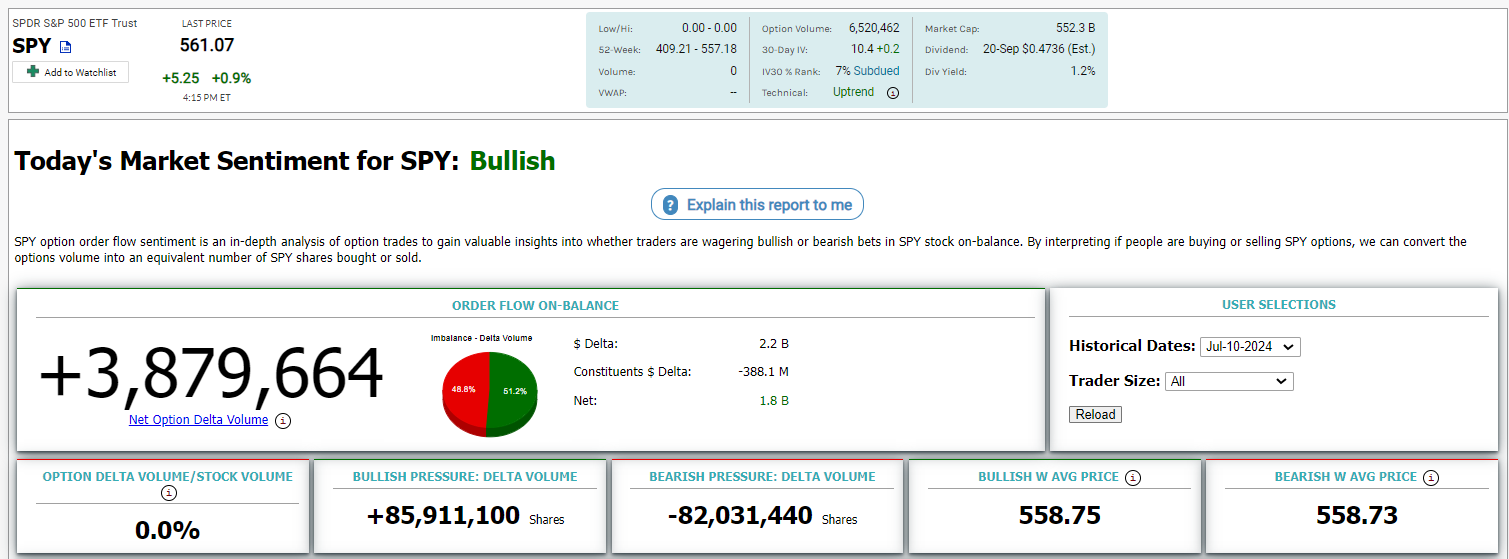Click the User Selections heading

[x=1279, y=305]
